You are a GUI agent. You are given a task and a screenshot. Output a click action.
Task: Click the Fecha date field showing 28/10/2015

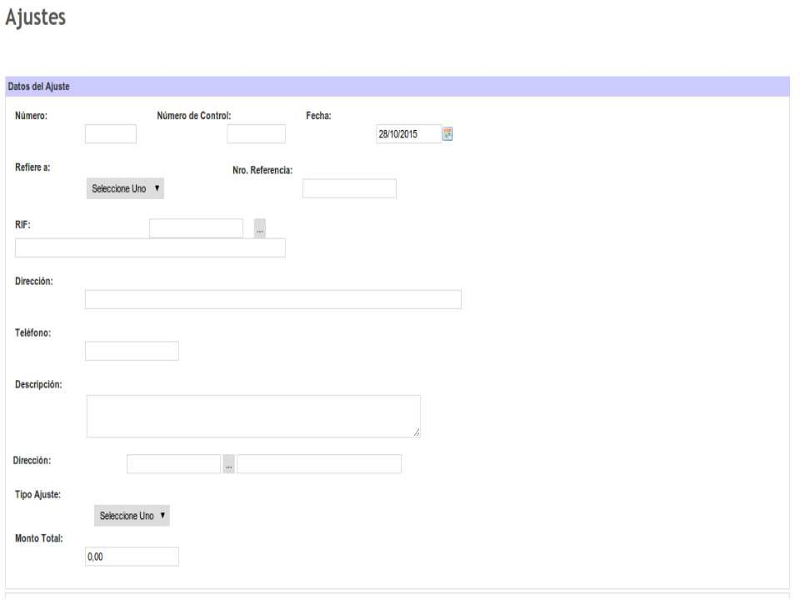408,134
